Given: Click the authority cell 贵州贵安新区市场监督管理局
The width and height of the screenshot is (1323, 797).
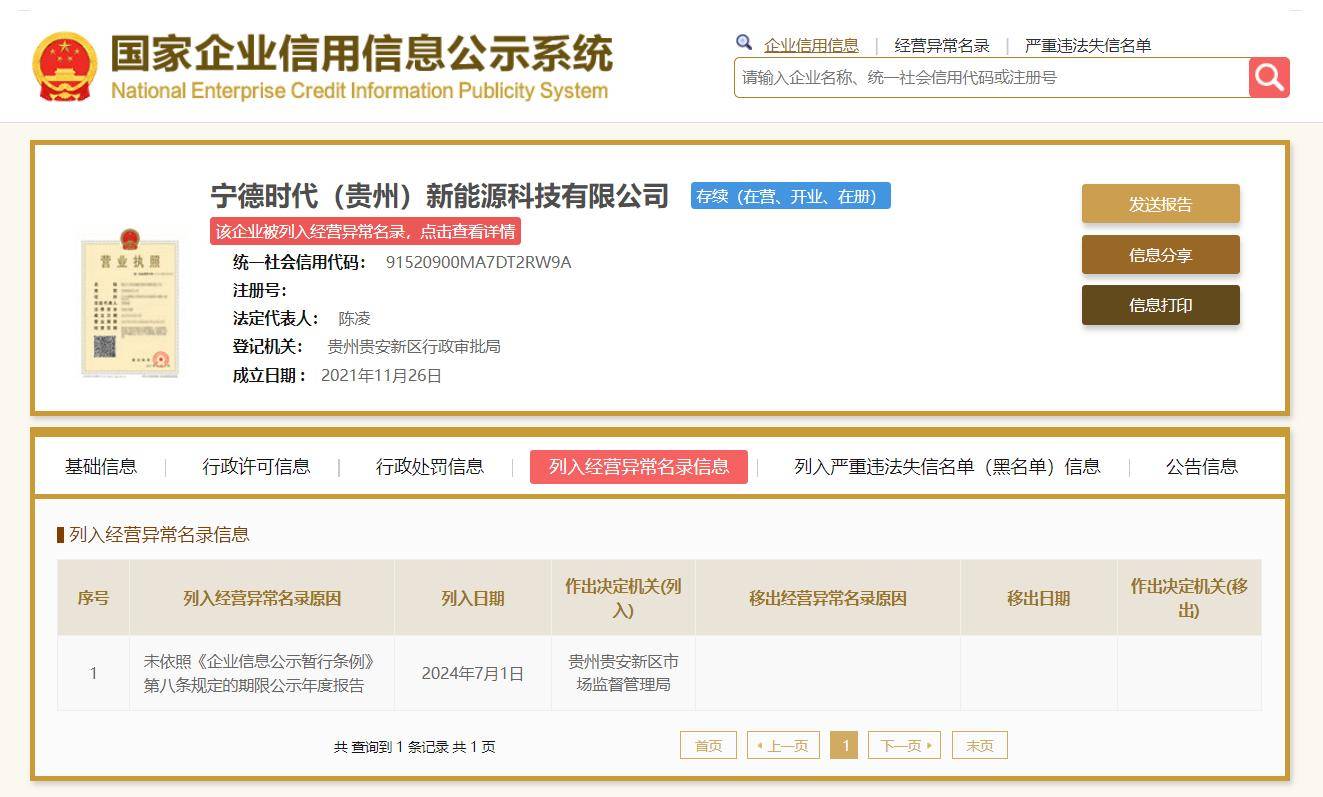Looking at the screenshot, I should click(x=623, y=673).
